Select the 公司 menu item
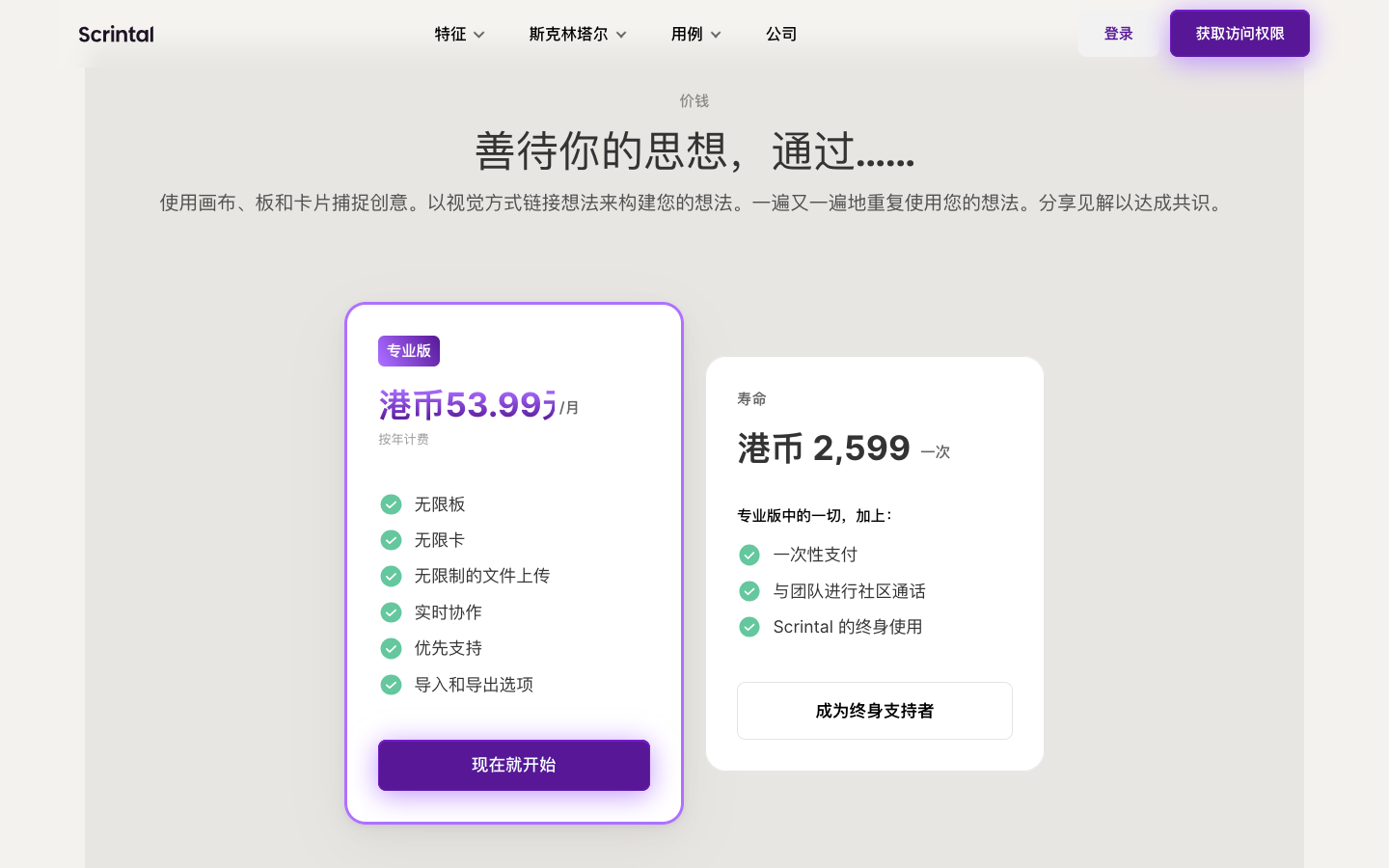This screenshot has width=1389, height=868. click(x=781, y=34)
